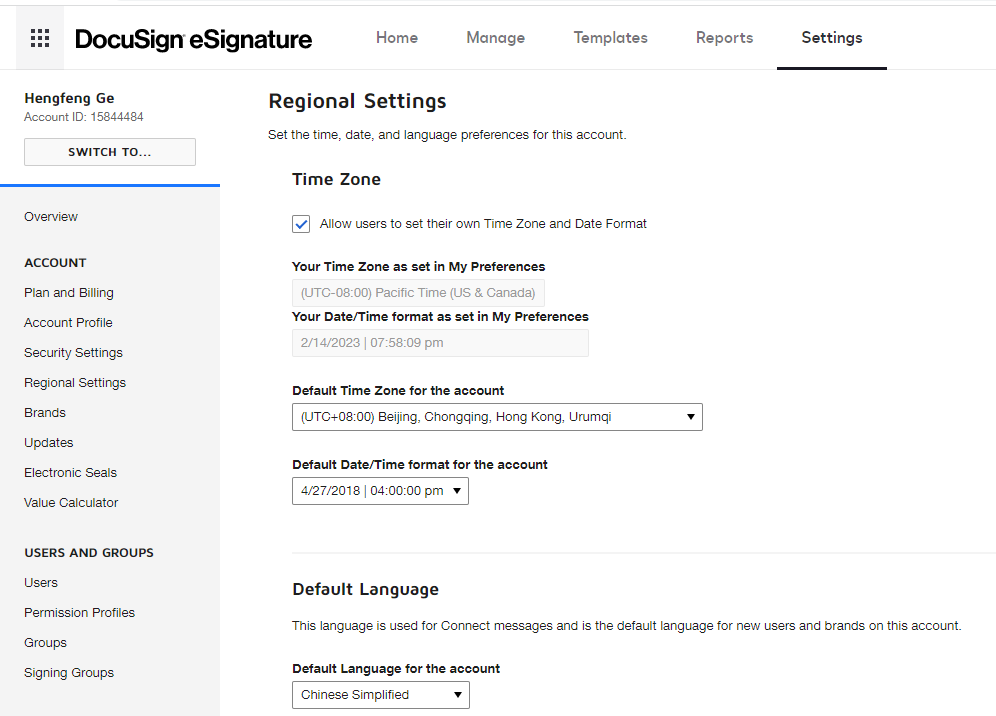This screenshot has width=996, height=716.
Task: Open the Templates tab
Action: [x=610, y=38]
